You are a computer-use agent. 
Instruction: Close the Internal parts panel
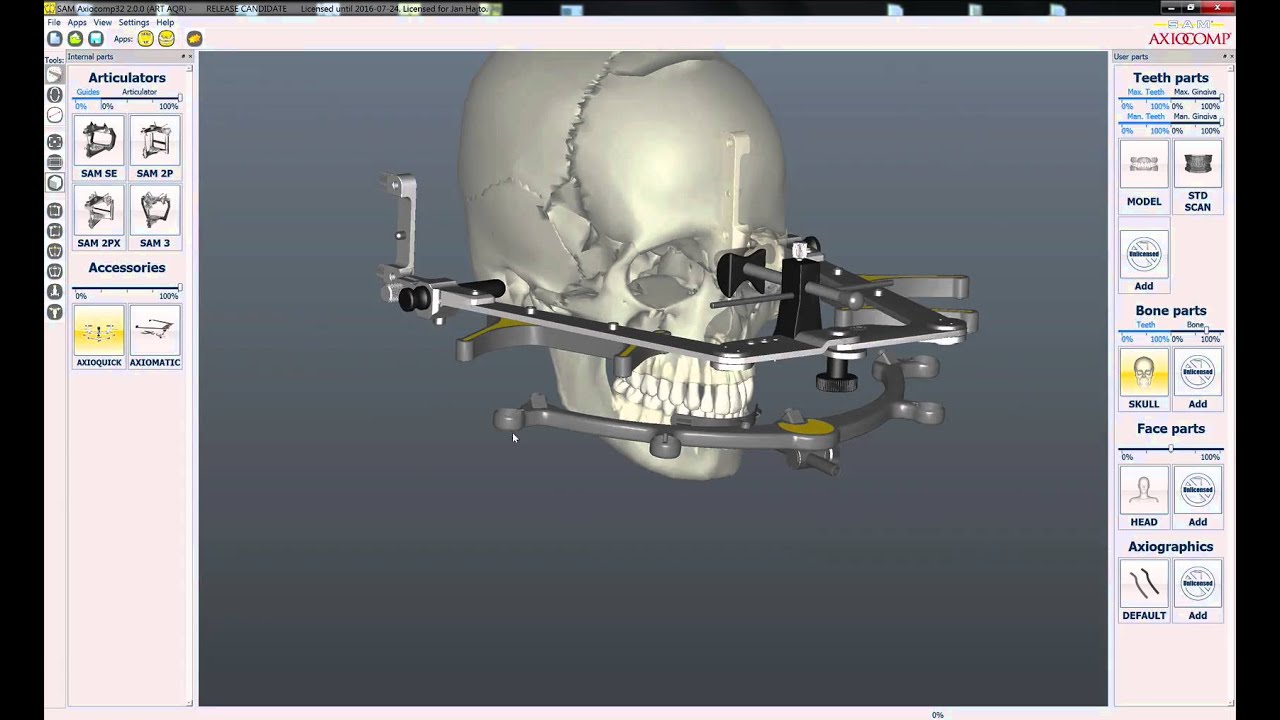click(x=192, y=57)
